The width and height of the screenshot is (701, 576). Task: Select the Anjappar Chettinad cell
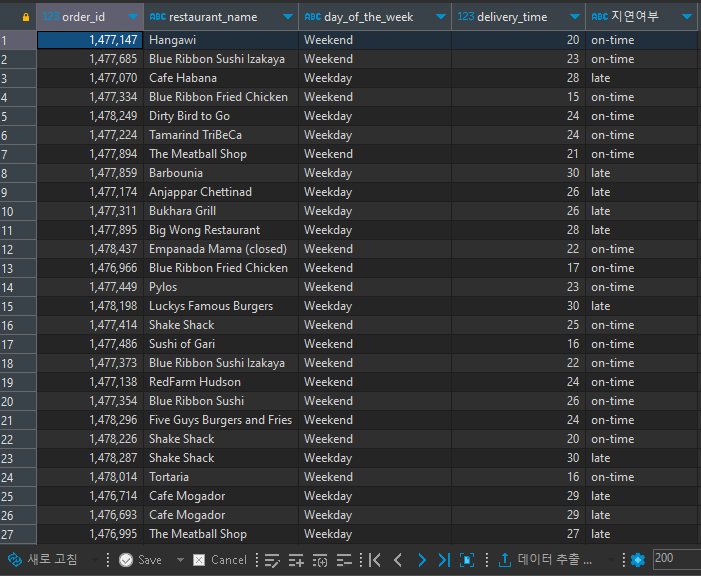point(221,192)
